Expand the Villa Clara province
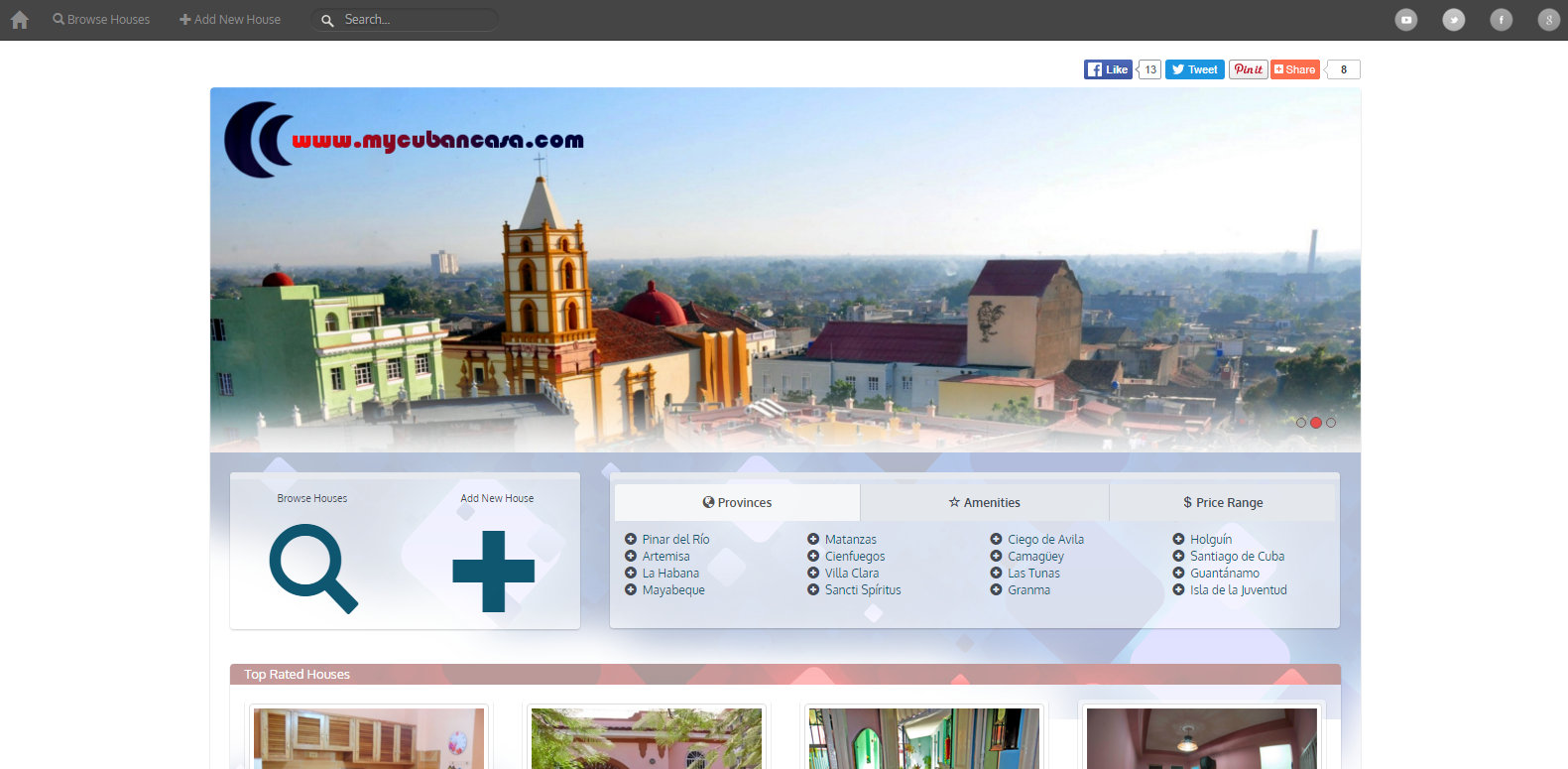1568x769 pixels. point(843,574)
